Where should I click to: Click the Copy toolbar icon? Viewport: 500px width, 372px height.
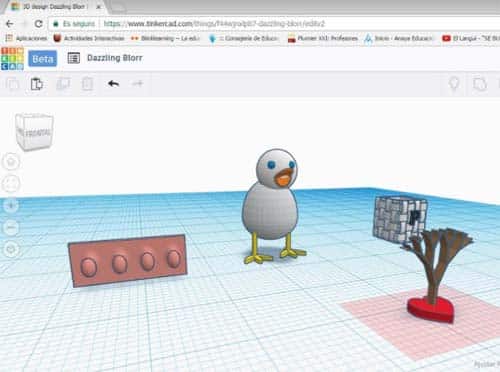[x=13, y=84]
